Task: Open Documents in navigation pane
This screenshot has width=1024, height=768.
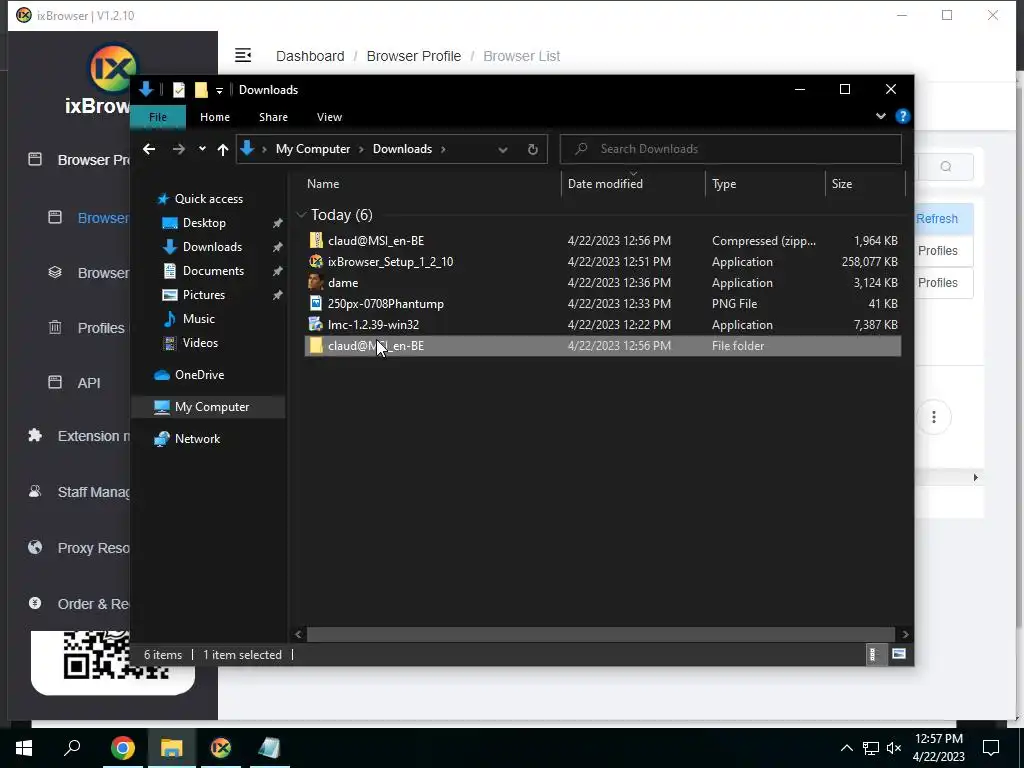Action: pos(213,270)
